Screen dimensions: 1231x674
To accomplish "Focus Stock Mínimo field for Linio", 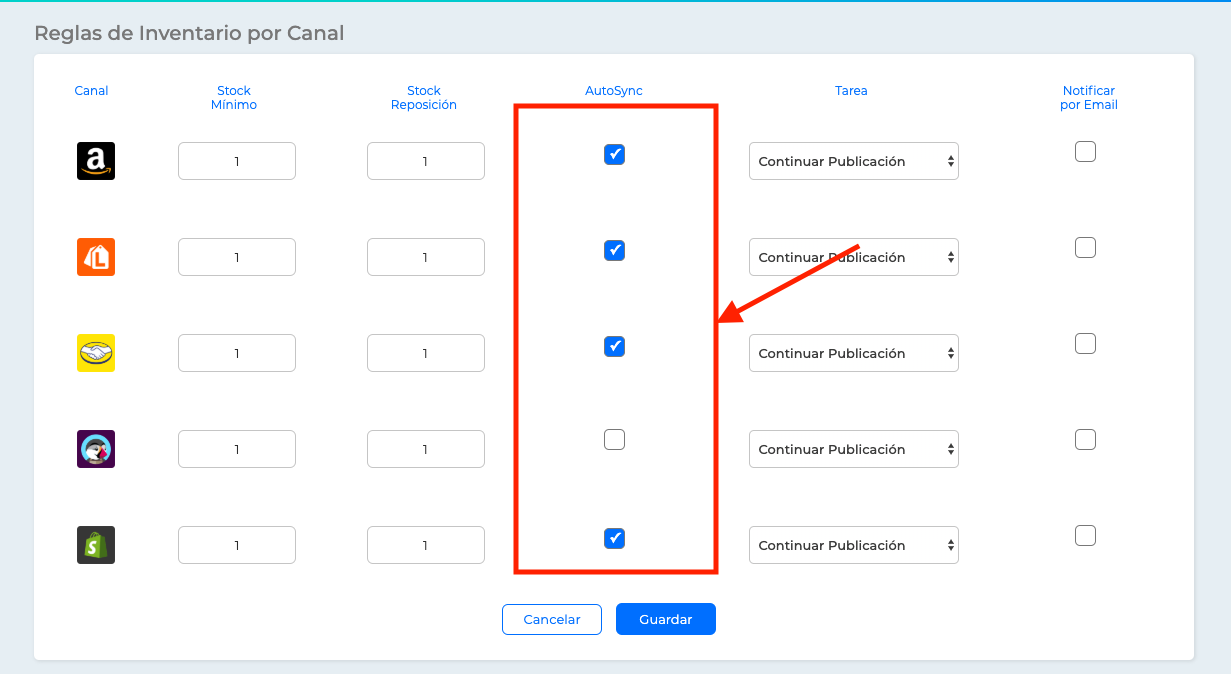I will click(237, 257).
